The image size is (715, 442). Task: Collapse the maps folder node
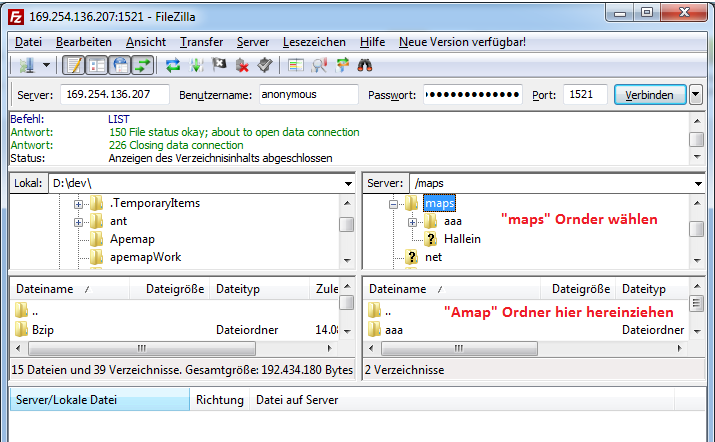(394, 204)
